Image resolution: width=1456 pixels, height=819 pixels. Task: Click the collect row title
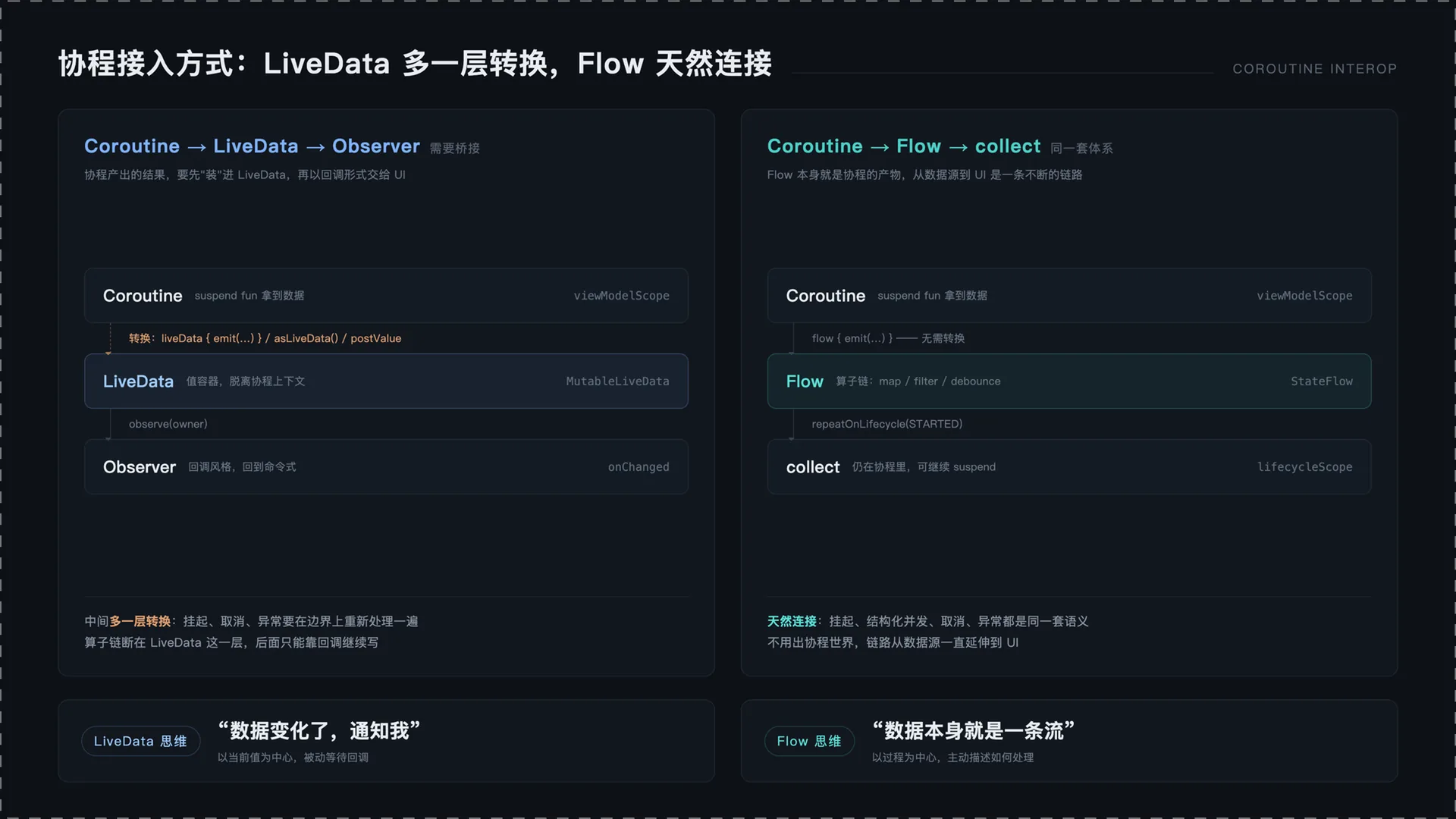813,467
